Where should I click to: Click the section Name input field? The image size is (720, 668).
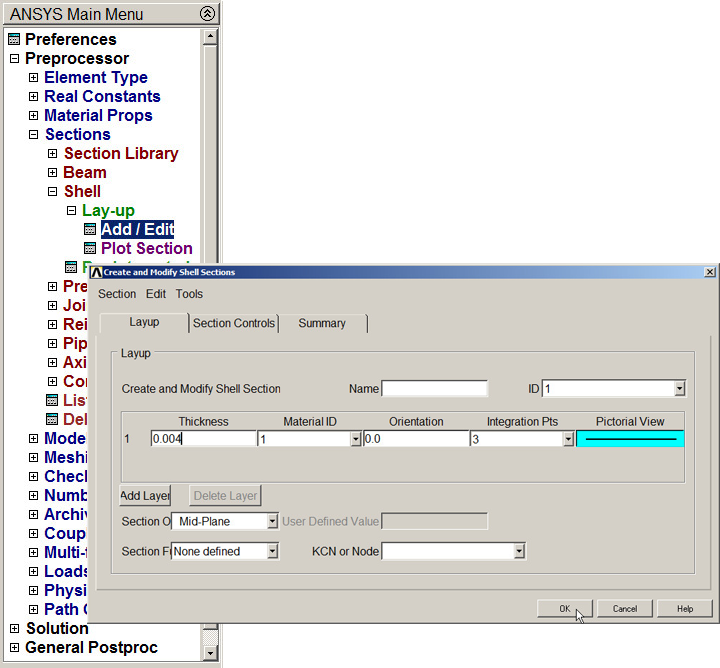(x=434, y=389)
